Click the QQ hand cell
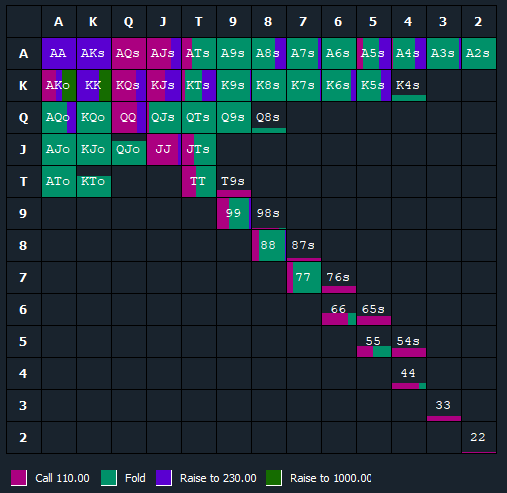The width and height of the screenshot is (507, 493). click(129, 117)
